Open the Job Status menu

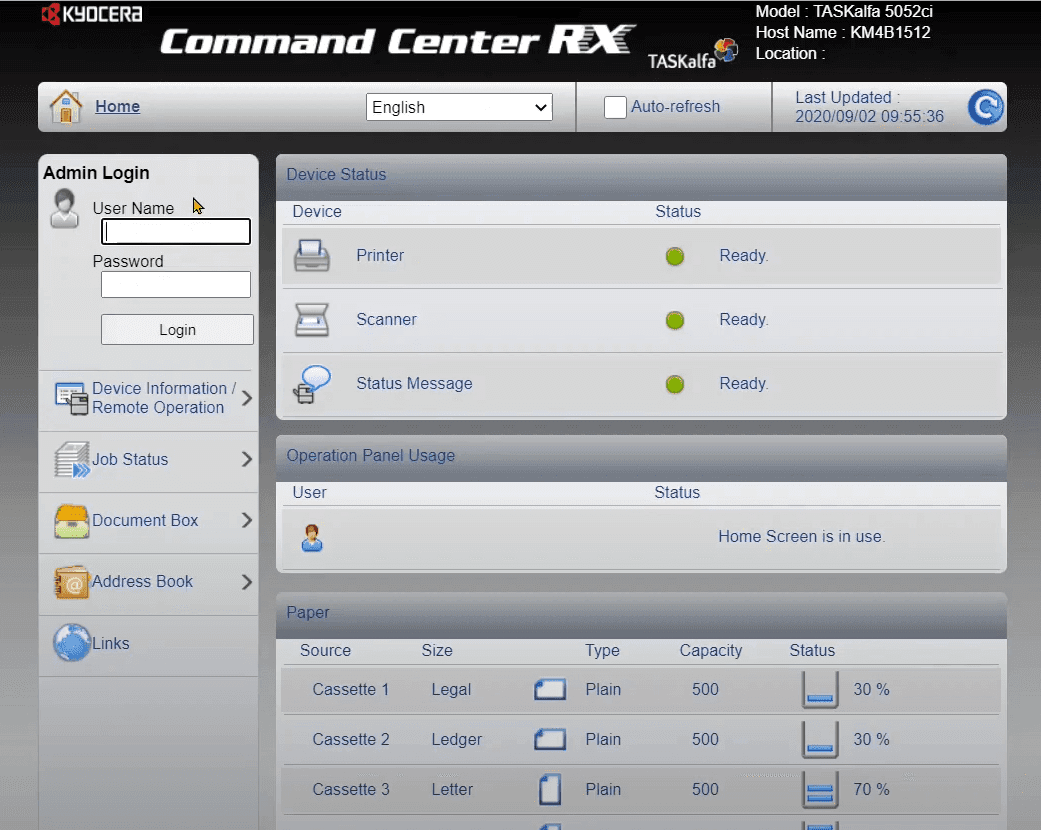tap(149, 459)
